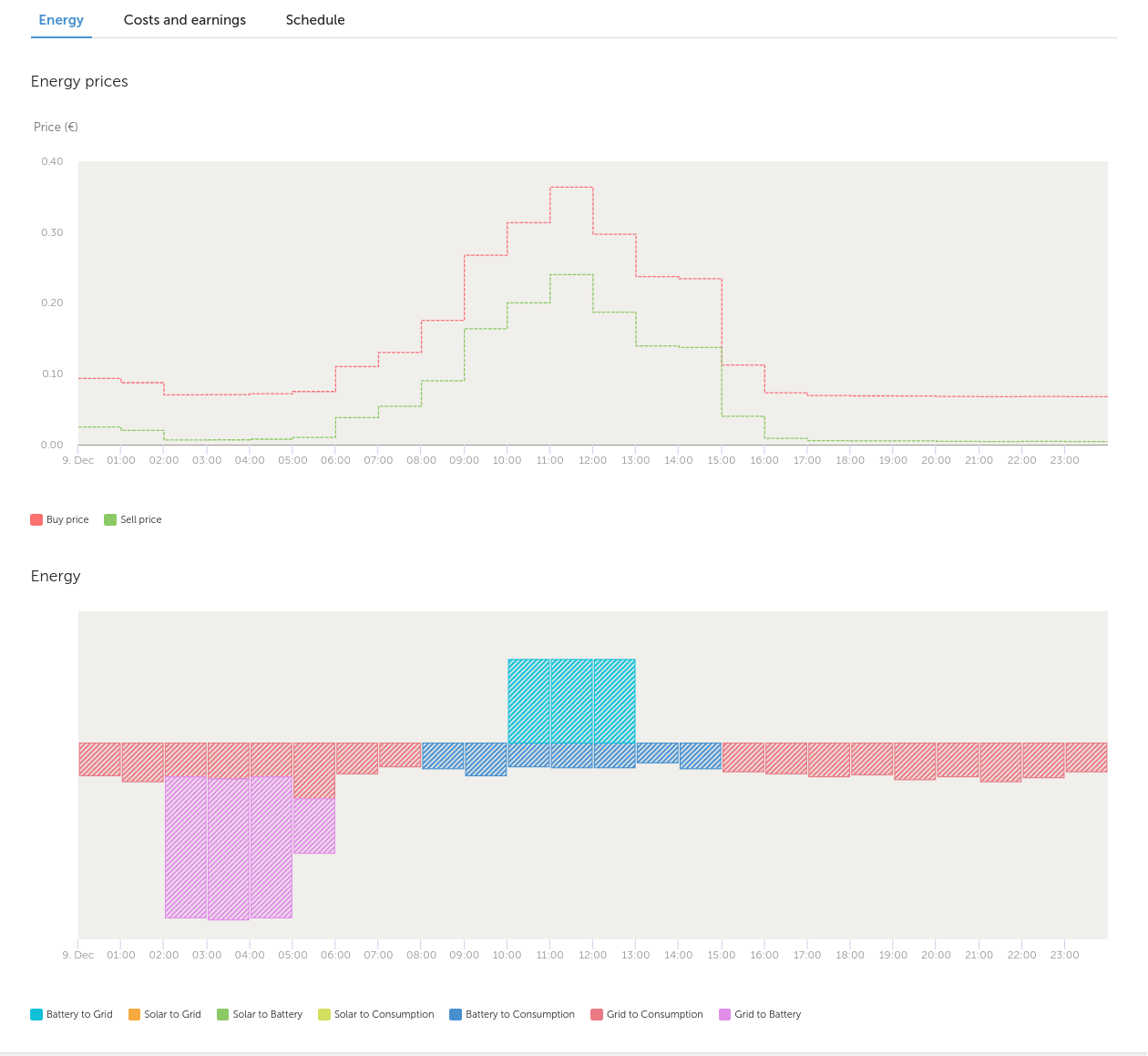Toggle the Grid to Consumption legend item

coord(647,1014)
